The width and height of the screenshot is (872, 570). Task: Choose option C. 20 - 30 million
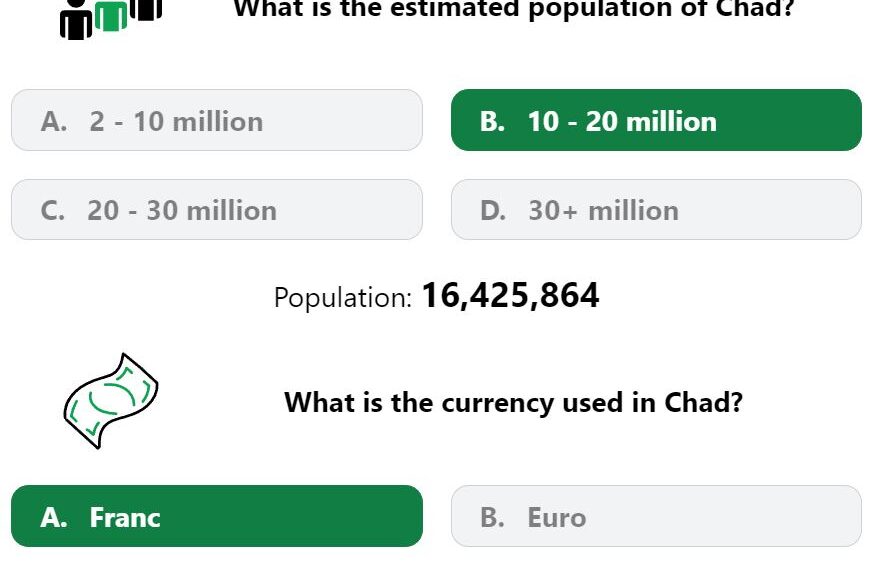coord(217,210)
